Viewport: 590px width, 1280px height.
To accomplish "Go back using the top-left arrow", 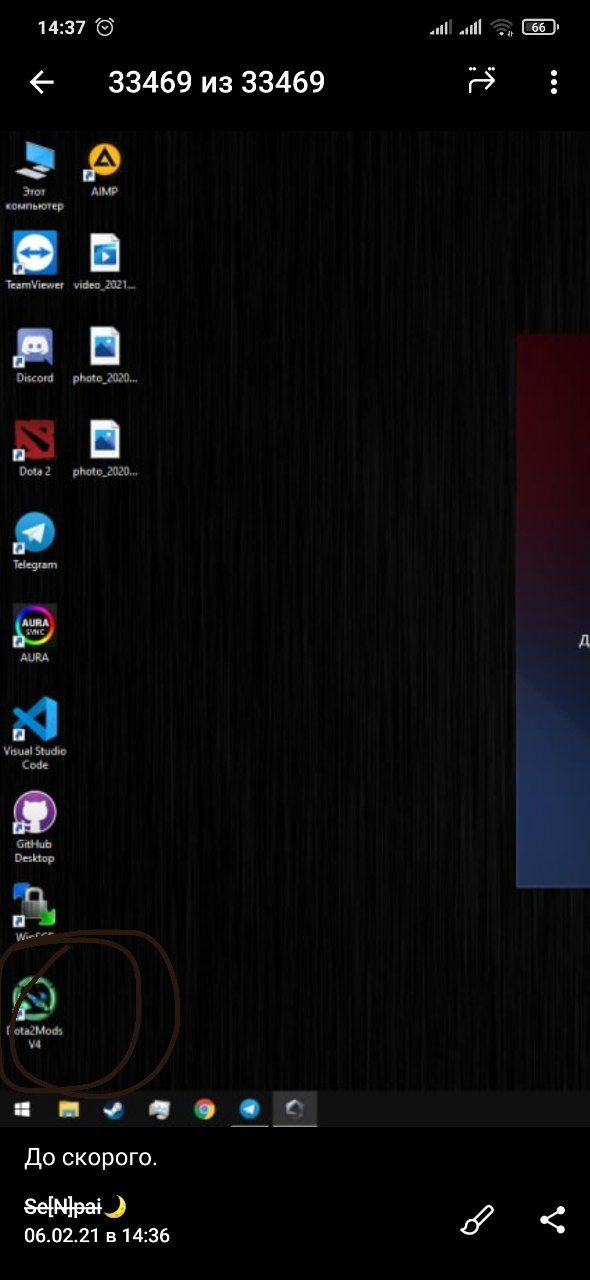I will [x=41, y=82].
